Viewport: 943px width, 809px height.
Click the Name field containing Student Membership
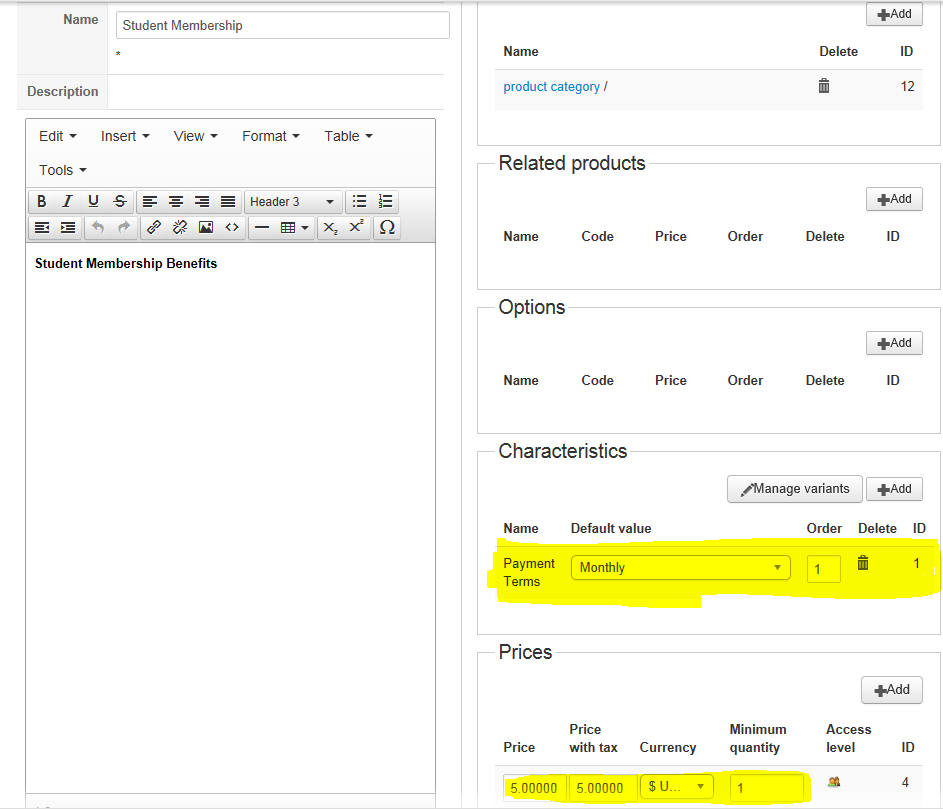pyautogui.click(x=282, y=25)
